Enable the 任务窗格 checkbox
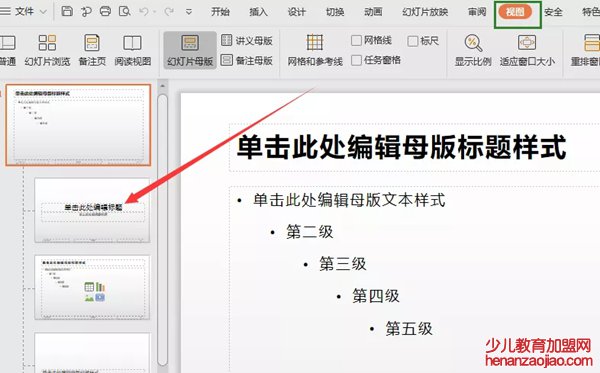600x373 pixels. point(356,60)
